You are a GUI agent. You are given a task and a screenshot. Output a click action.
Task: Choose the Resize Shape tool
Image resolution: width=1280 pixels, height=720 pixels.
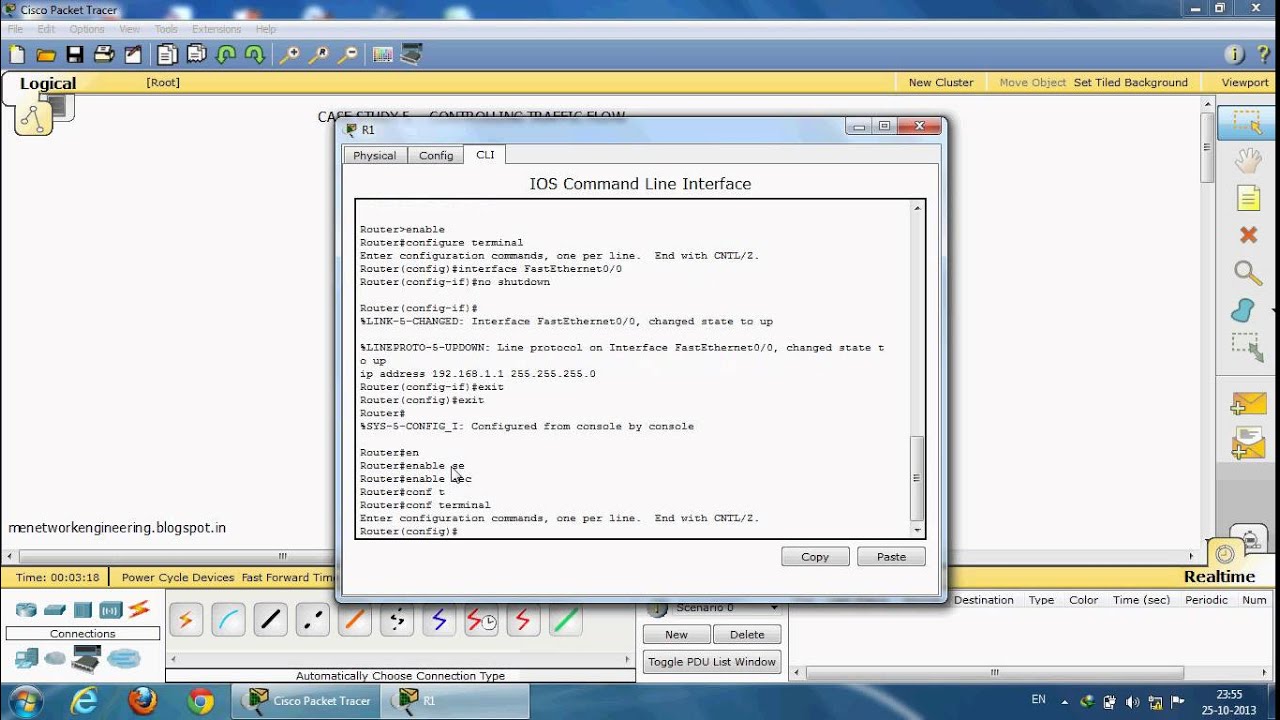tap(1247, 347)
